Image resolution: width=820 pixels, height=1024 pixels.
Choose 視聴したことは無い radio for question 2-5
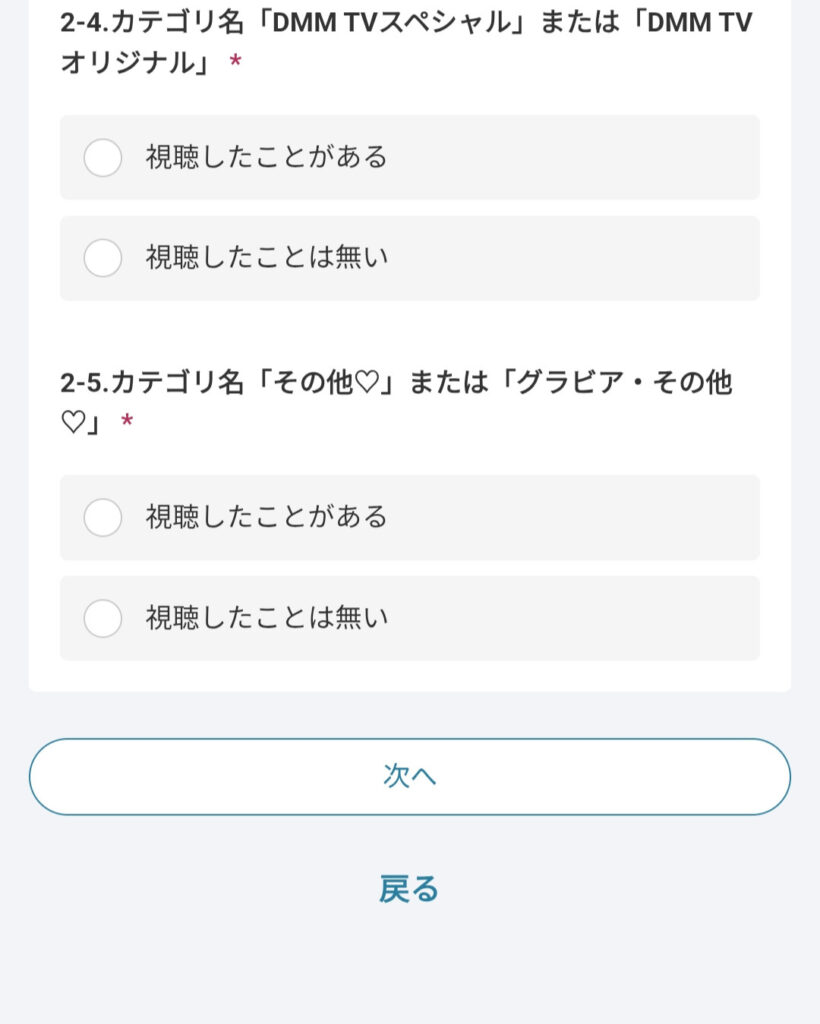coord(103,618)
